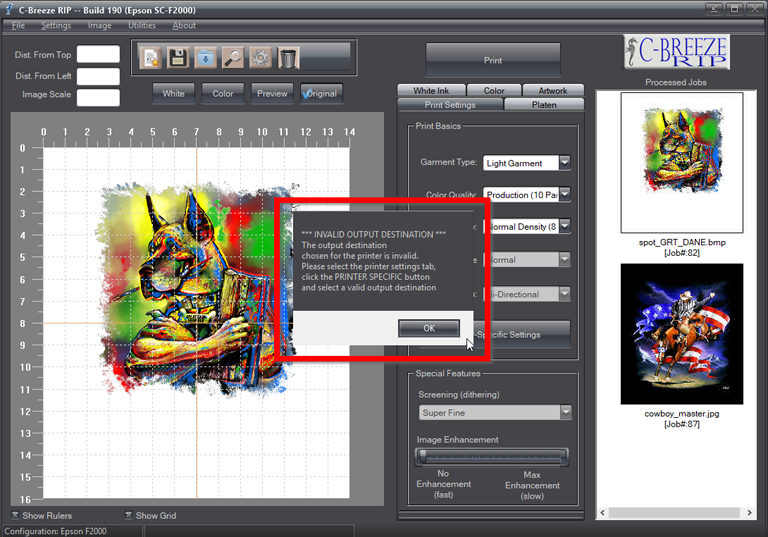Click the 'Max Enhancement (slow)' label
Image resolution: width=768 pixels, height=537 pixels.
(x=532, y=485)
